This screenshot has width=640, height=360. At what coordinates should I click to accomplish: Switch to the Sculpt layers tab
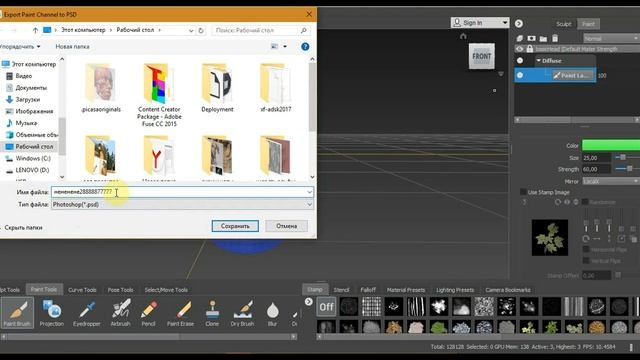pos(564,24)
